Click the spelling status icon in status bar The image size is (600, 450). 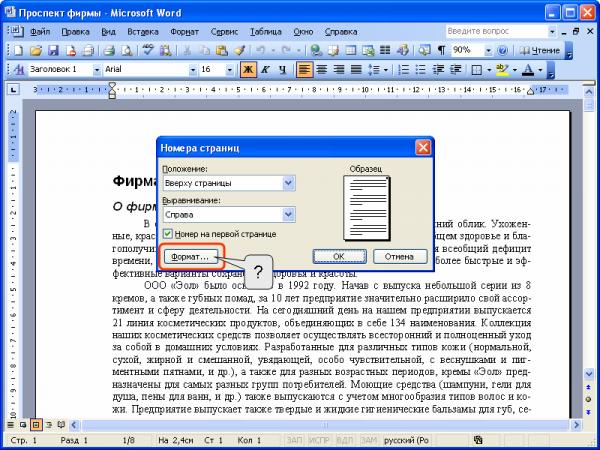point(478,440)
